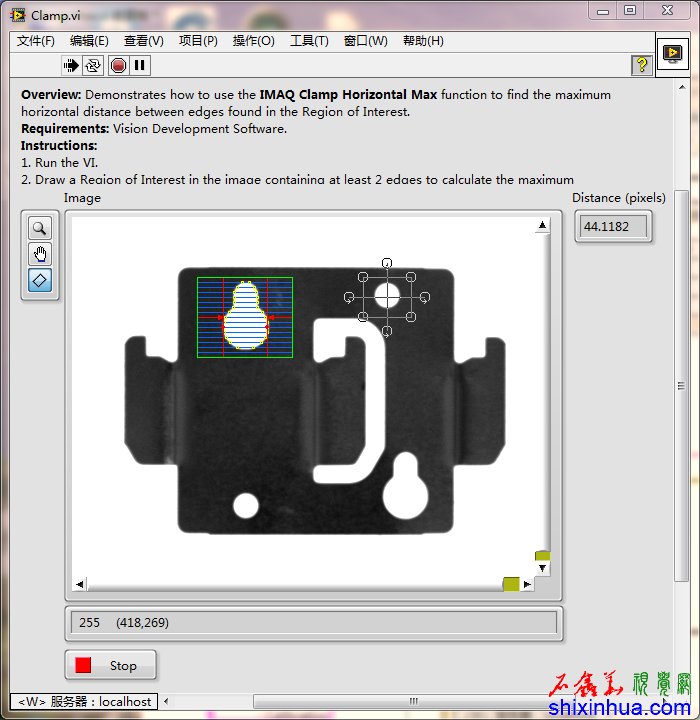Screen dimensions: 700x720
Task: Expand the 工具(T) menu
Action: [309, 41]
